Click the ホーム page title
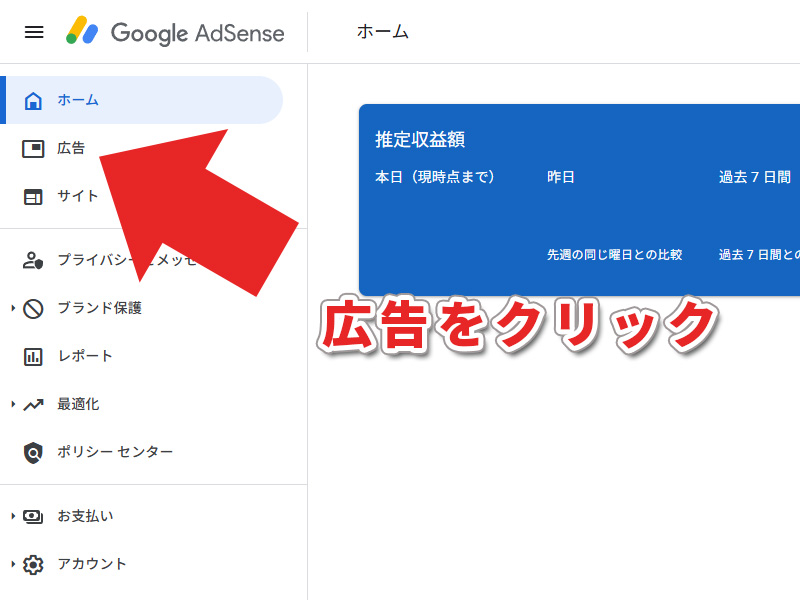Image resolution: width=800 pixels, height=600 pixels. click(383, 32)
